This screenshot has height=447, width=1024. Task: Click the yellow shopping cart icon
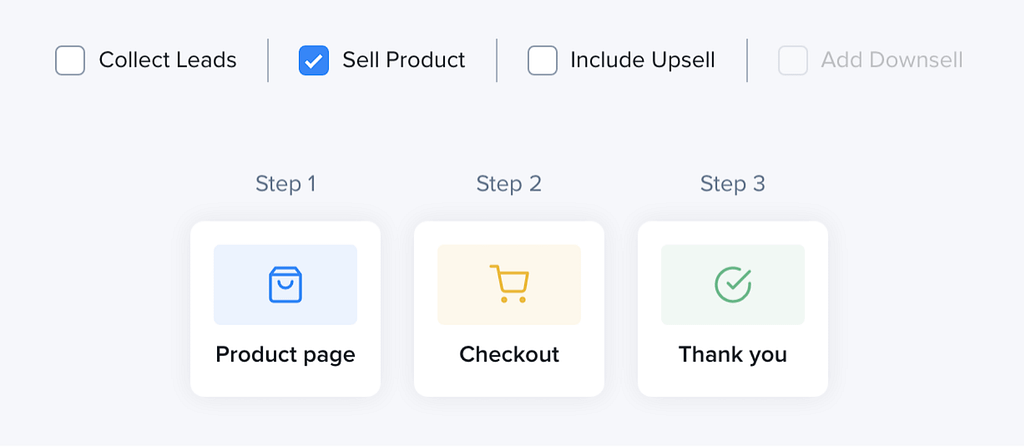pos(509,284)
